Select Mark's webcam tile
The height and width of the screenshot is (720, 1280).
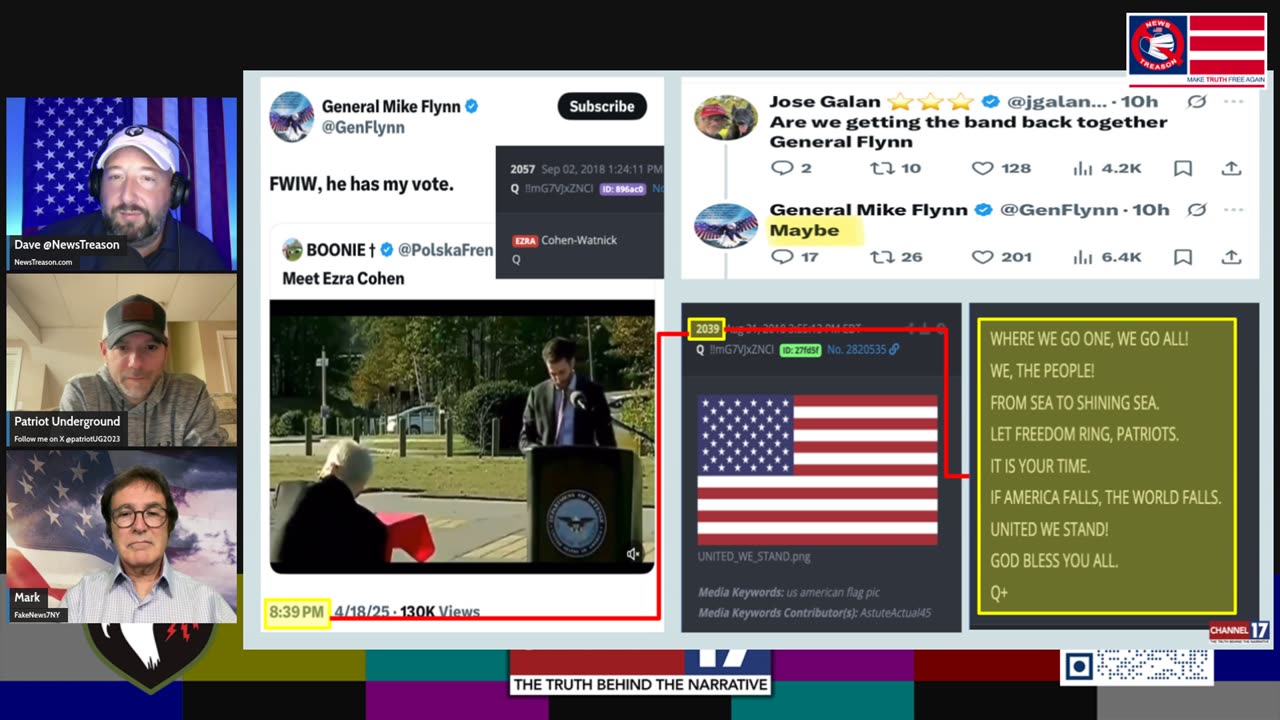pyautogui.click(x=121, y=537)
